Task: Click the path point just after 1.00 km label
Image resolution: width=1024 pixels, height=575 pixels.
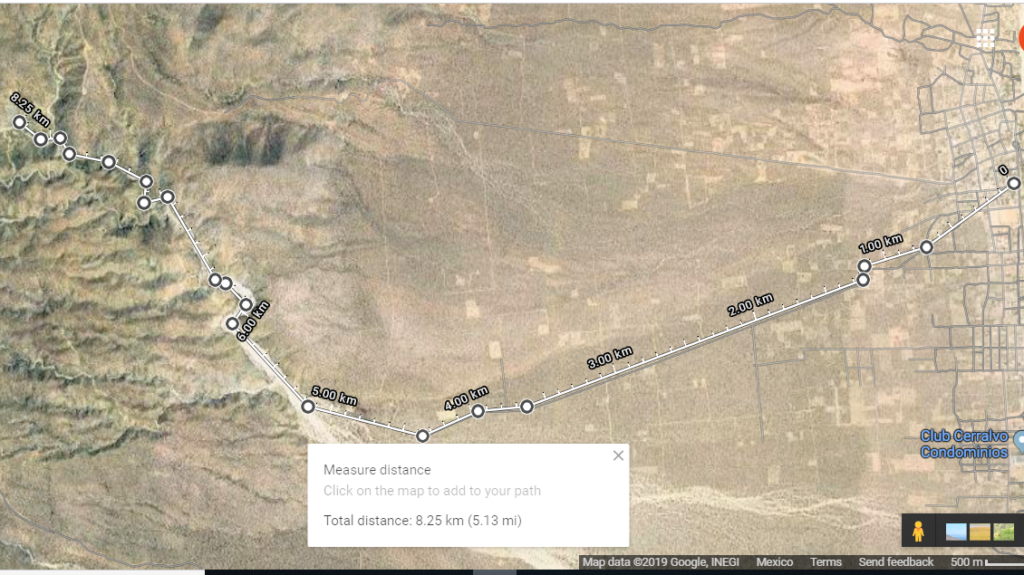Action: (926, 247)
